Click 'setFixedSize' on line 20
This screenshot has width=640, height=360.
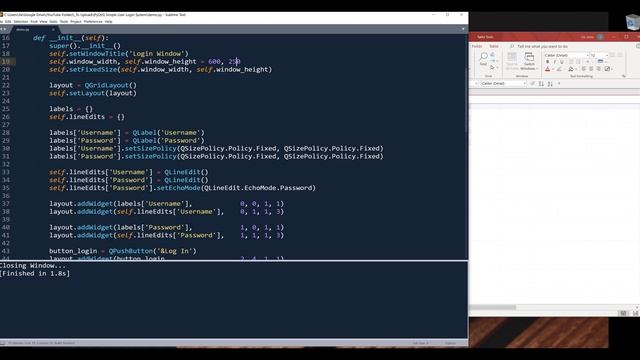point(93,69)
